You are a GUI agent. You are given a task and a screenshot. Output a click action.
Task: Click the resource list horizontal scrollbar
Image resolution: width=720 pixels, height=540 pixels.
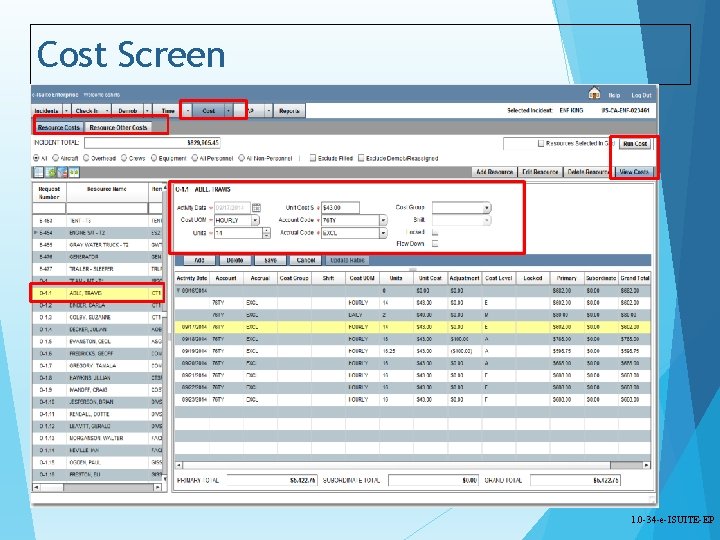pyautogui.click(x=97, y=487)
